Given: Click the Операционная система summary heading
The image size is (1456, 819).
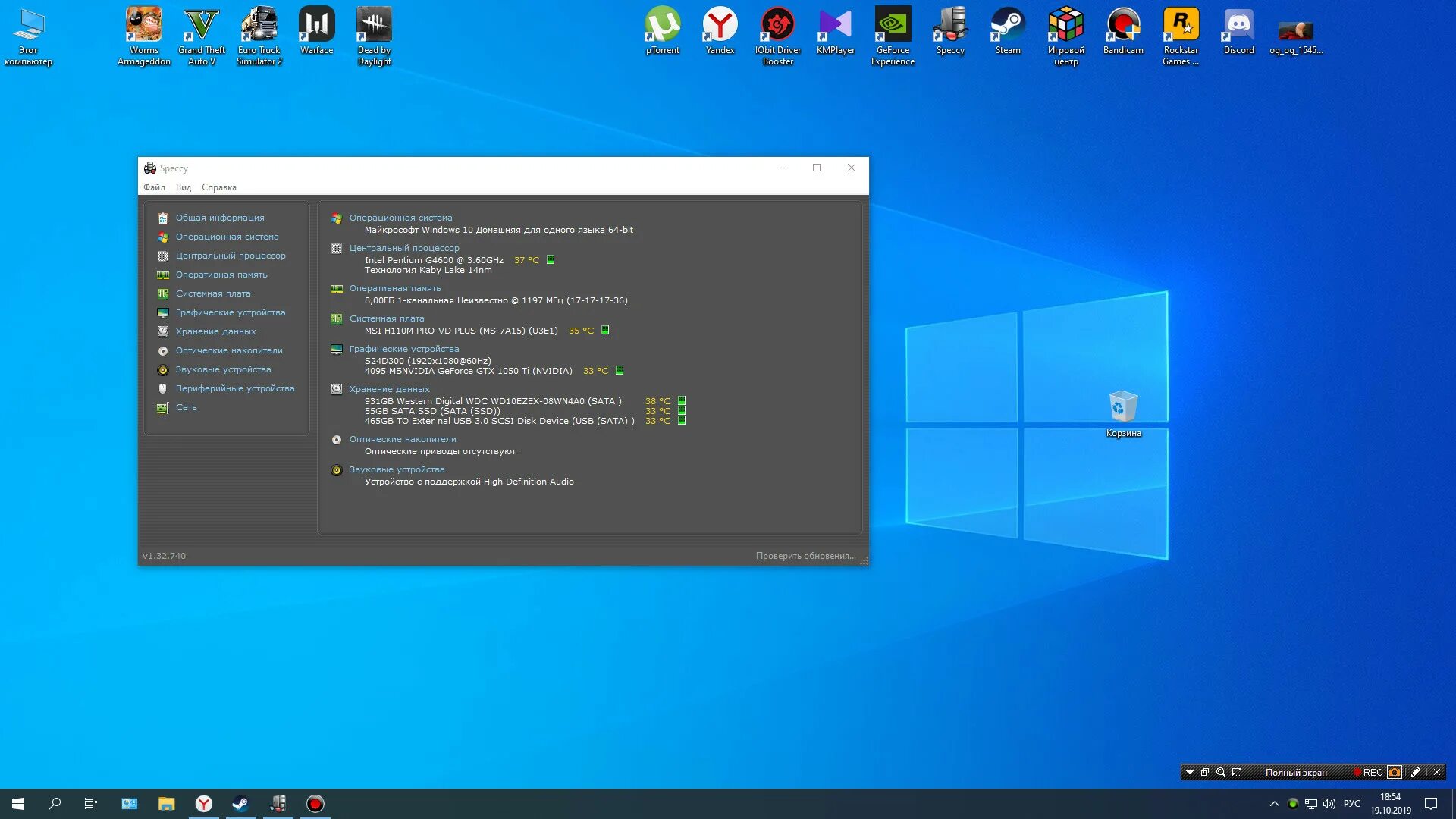Looking at the screenshot, I should 400,218.
